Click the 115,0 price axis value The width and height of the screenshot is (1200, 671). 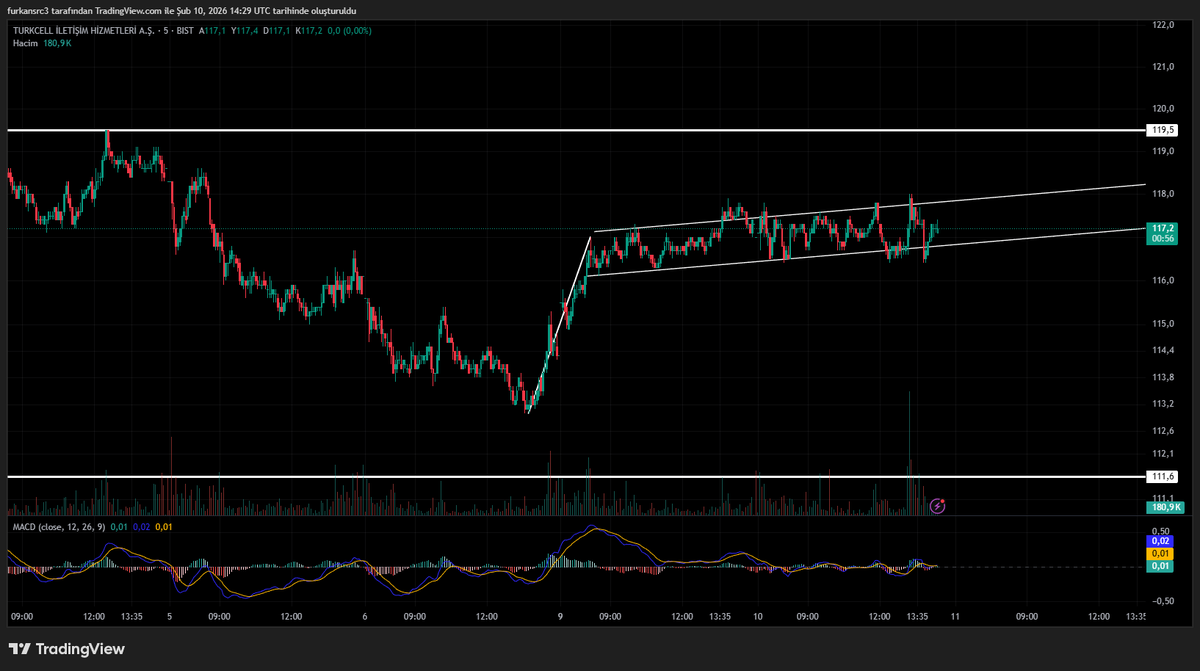[x=1162, y=324]
